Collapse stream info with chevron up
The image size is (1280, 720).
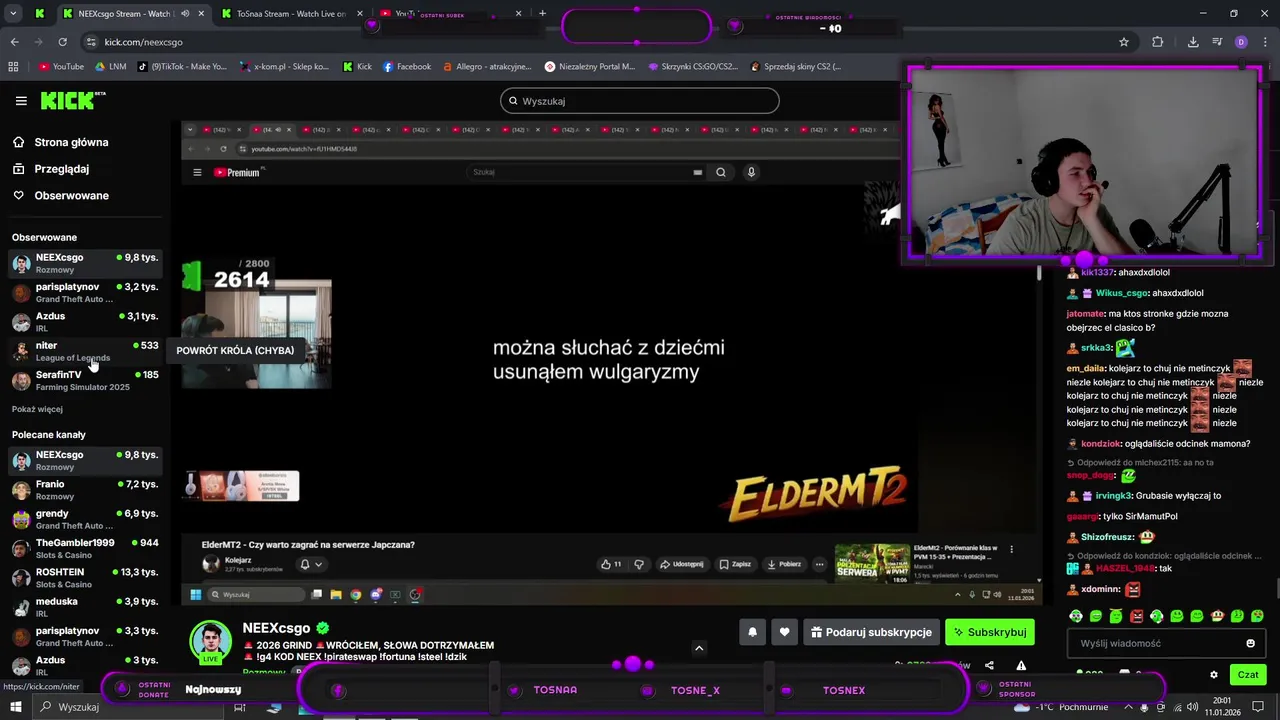[699, 648]
